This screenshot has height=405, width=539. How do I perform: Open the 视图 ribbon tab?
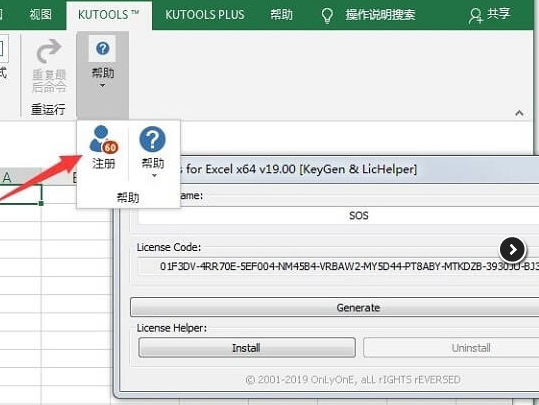tap(41, 14)
